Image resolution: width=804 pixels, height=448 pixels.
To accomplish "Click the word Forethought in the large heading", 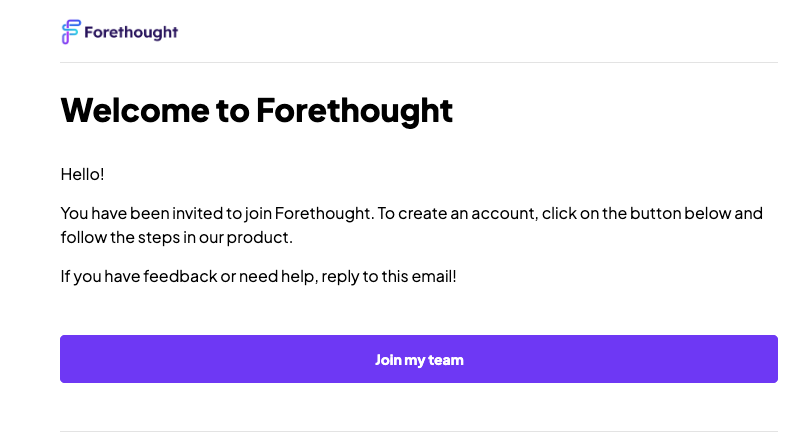I will (x=354, y=111).
